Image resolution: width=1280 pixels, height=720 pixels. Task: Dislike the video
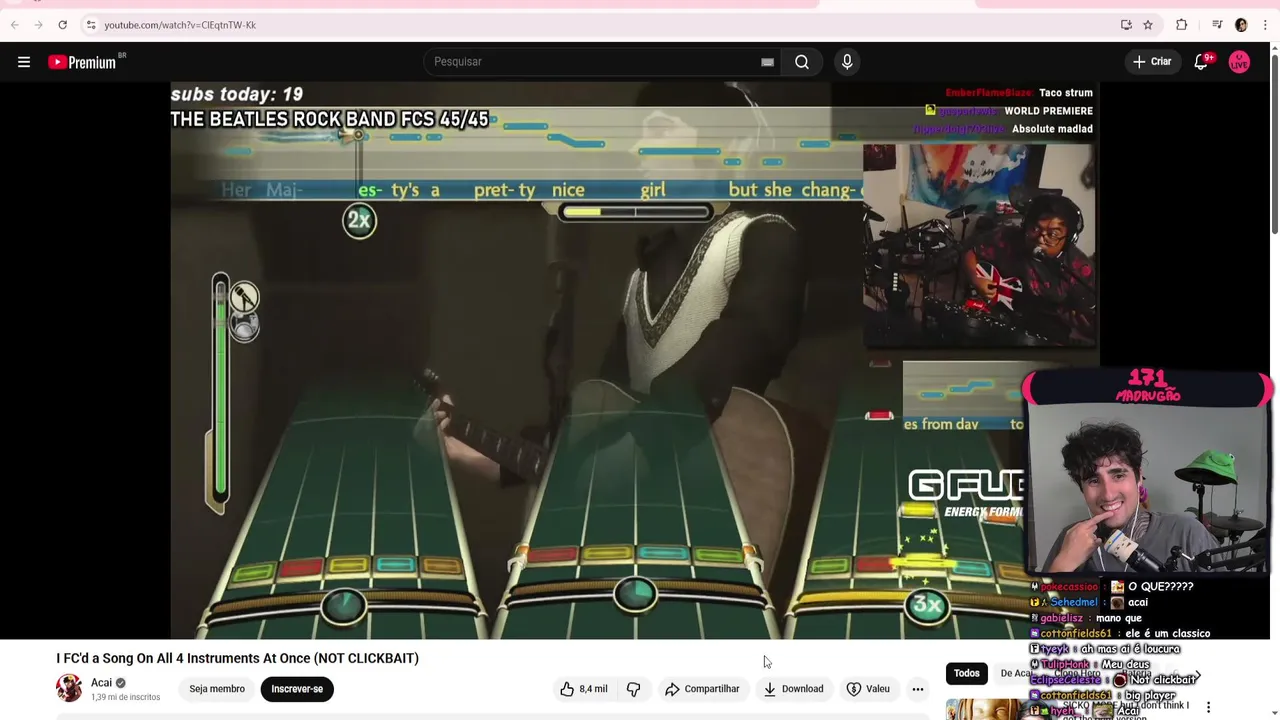point(633,689)
